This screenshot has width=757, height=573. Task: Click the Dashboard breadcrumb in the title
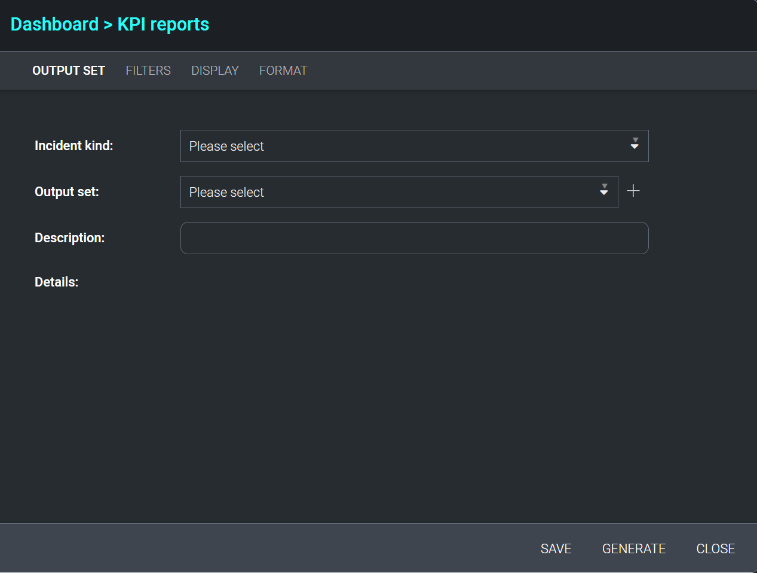(x=54, y=24)
